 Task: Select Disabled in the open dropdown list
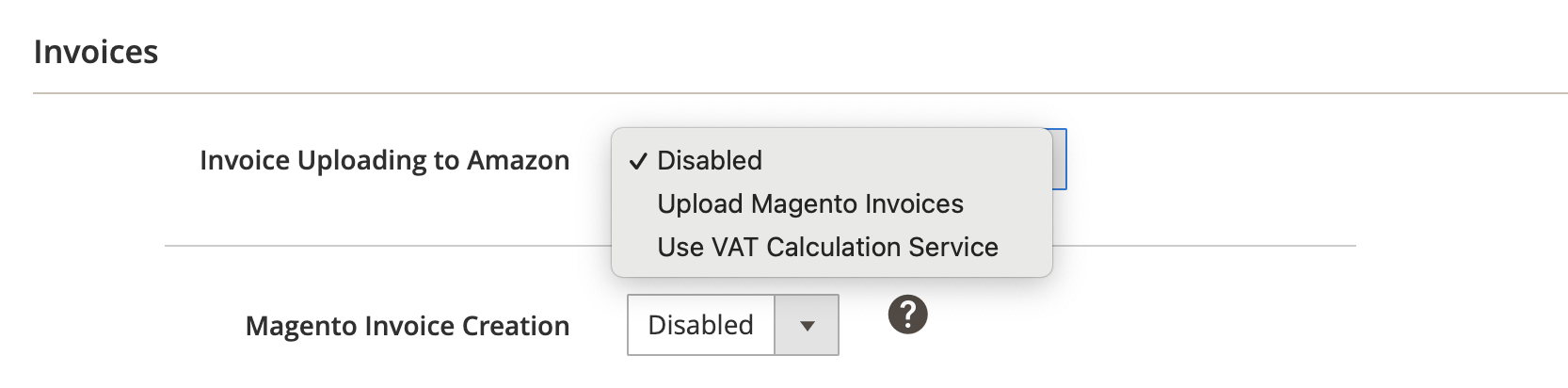pyautogui.click(x=710, y=161)
